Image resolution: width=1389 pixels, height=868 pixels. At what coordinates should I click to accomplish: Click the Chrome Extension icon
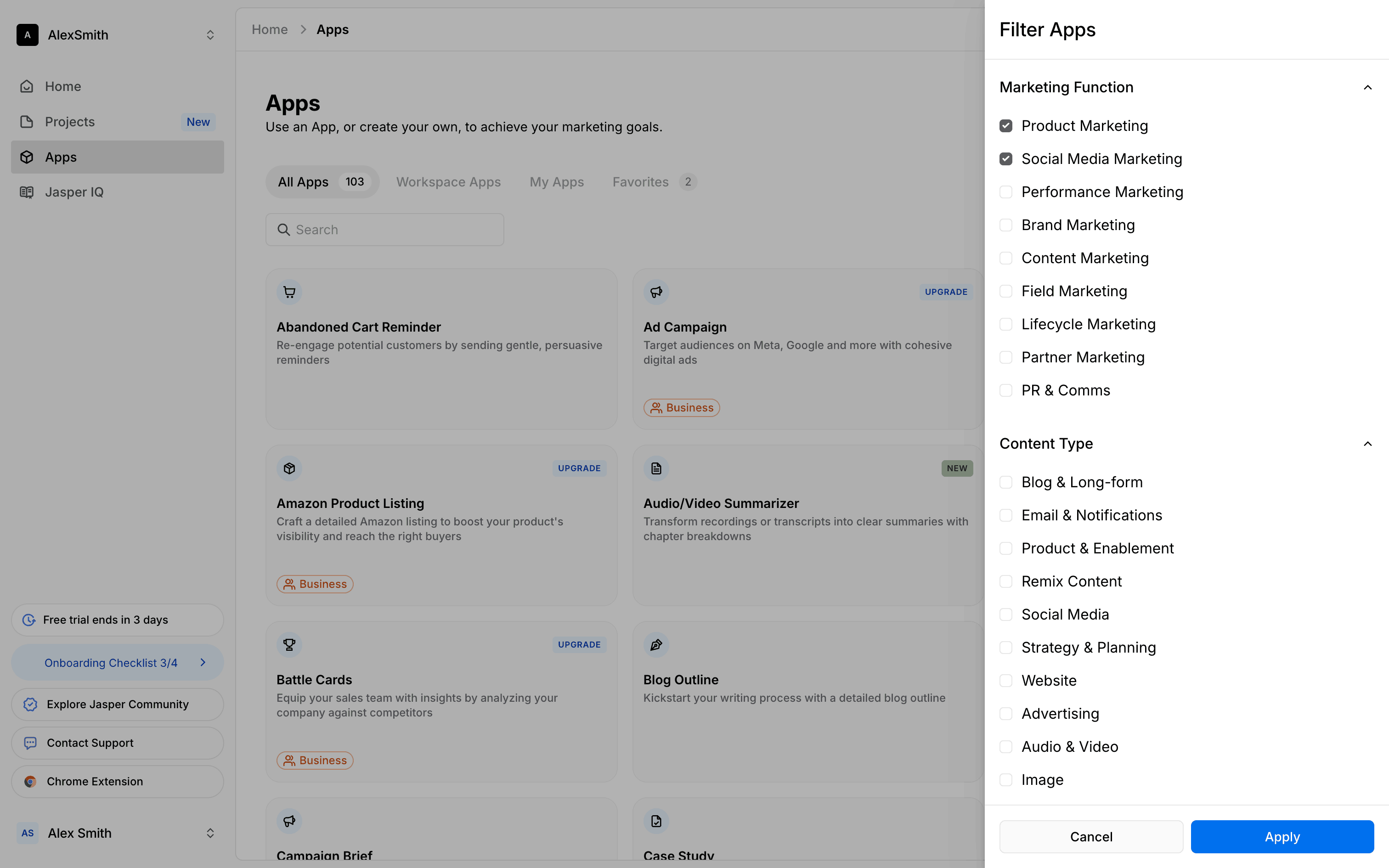click(30, 781)
